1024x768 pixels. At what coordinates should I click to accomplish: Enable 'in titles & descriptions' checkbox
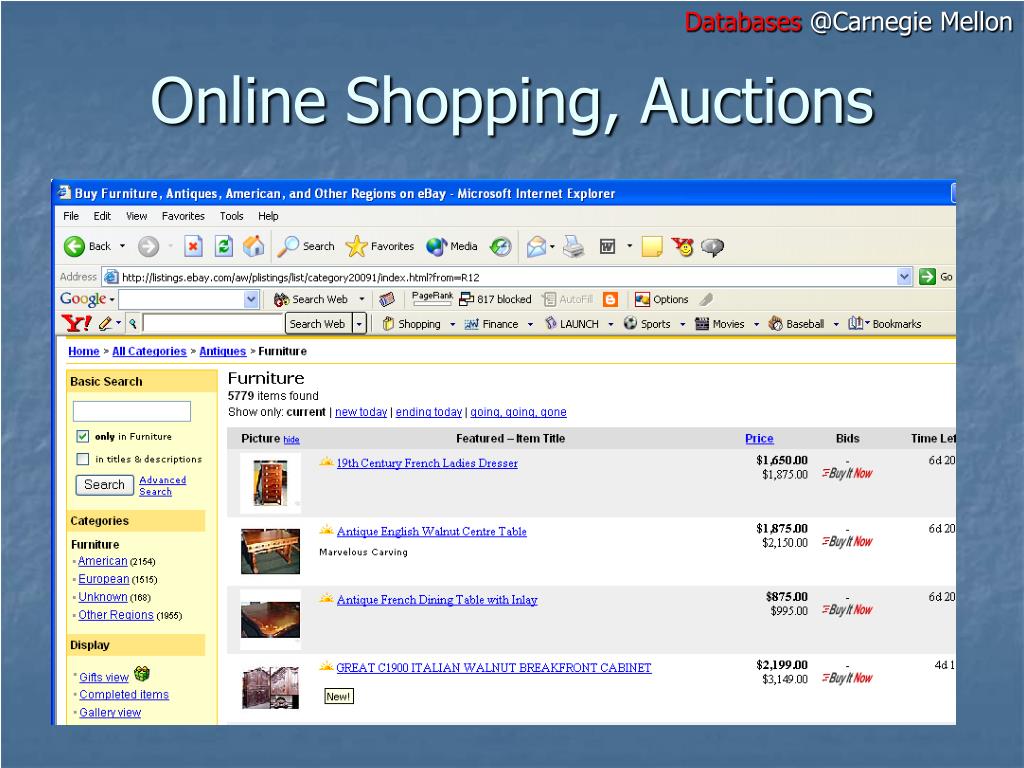[x=82, y=459]
